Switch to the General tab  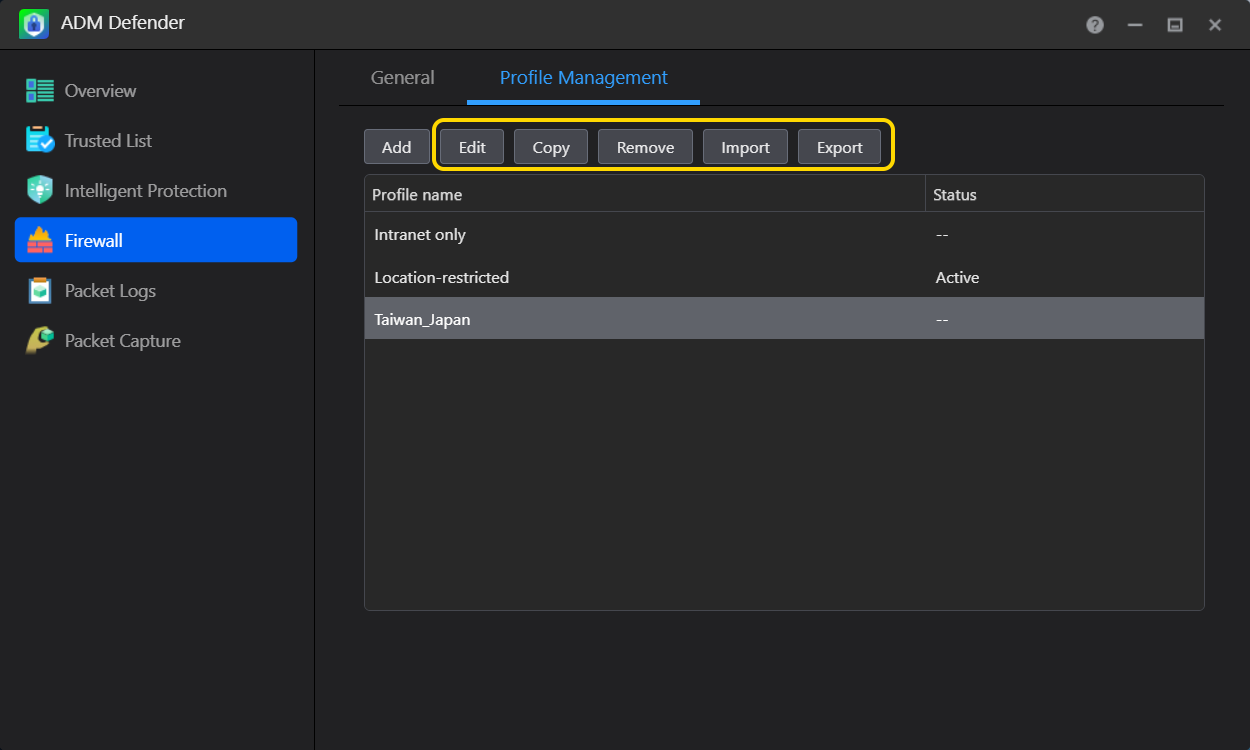pyautogui.click(x=403, y=78)
